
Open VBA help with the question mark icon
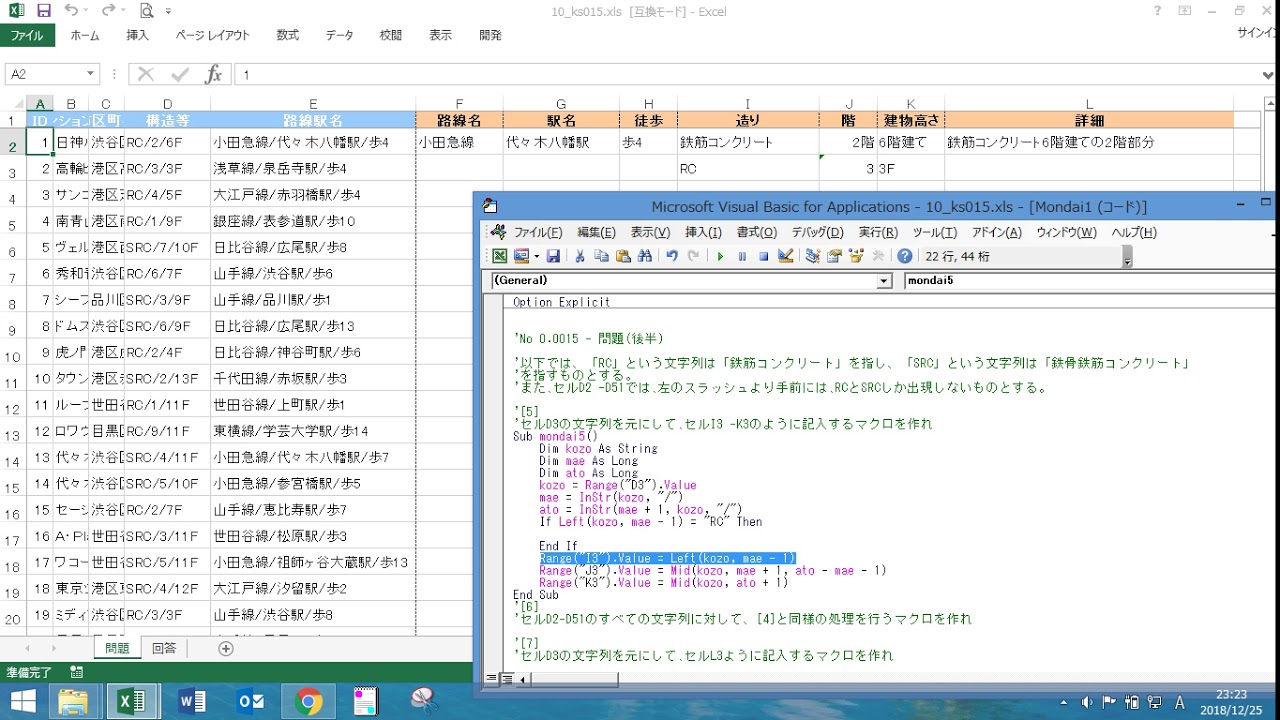(x=904, y=256)
